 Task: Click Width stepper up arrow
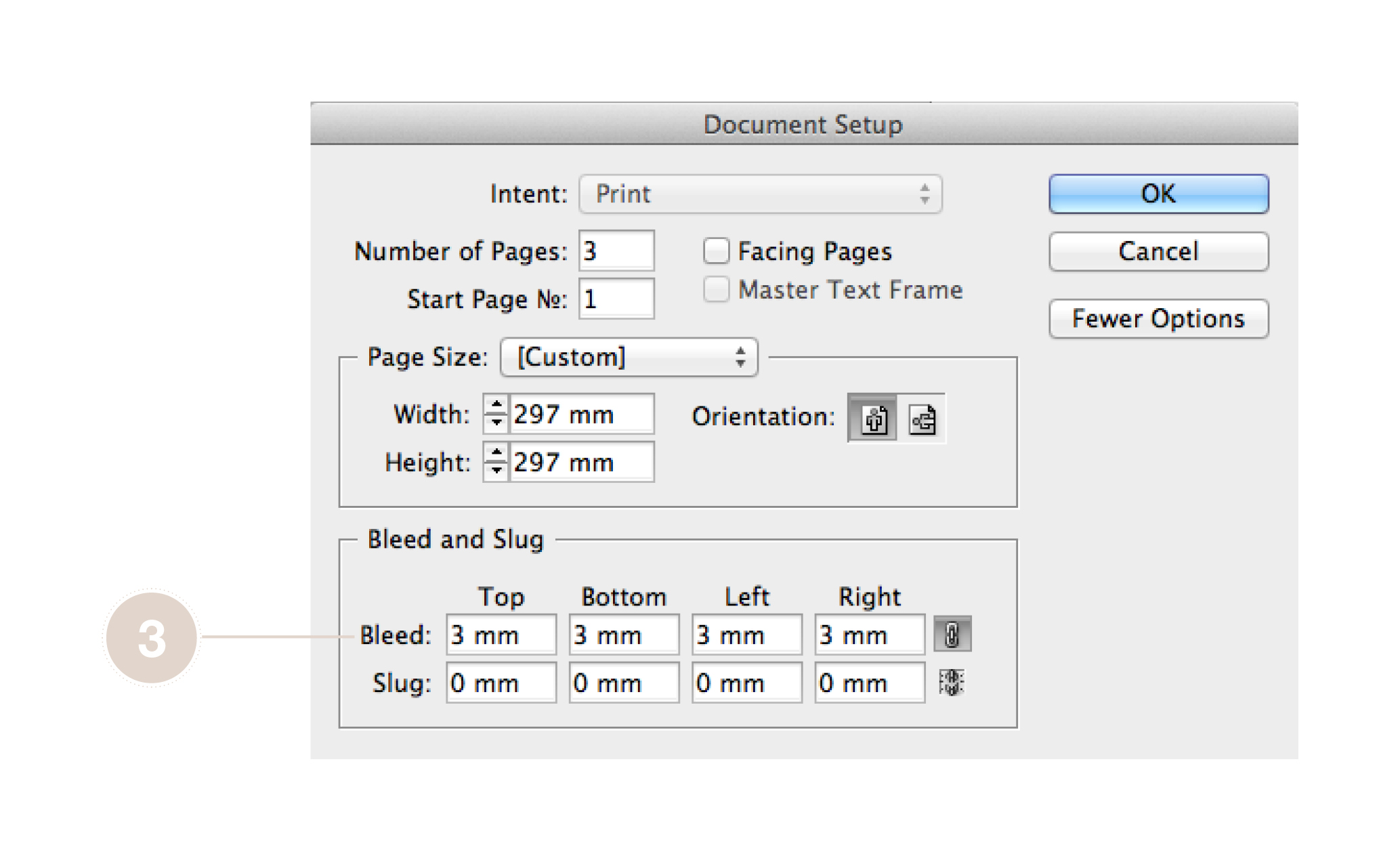[x=496, y=405]
